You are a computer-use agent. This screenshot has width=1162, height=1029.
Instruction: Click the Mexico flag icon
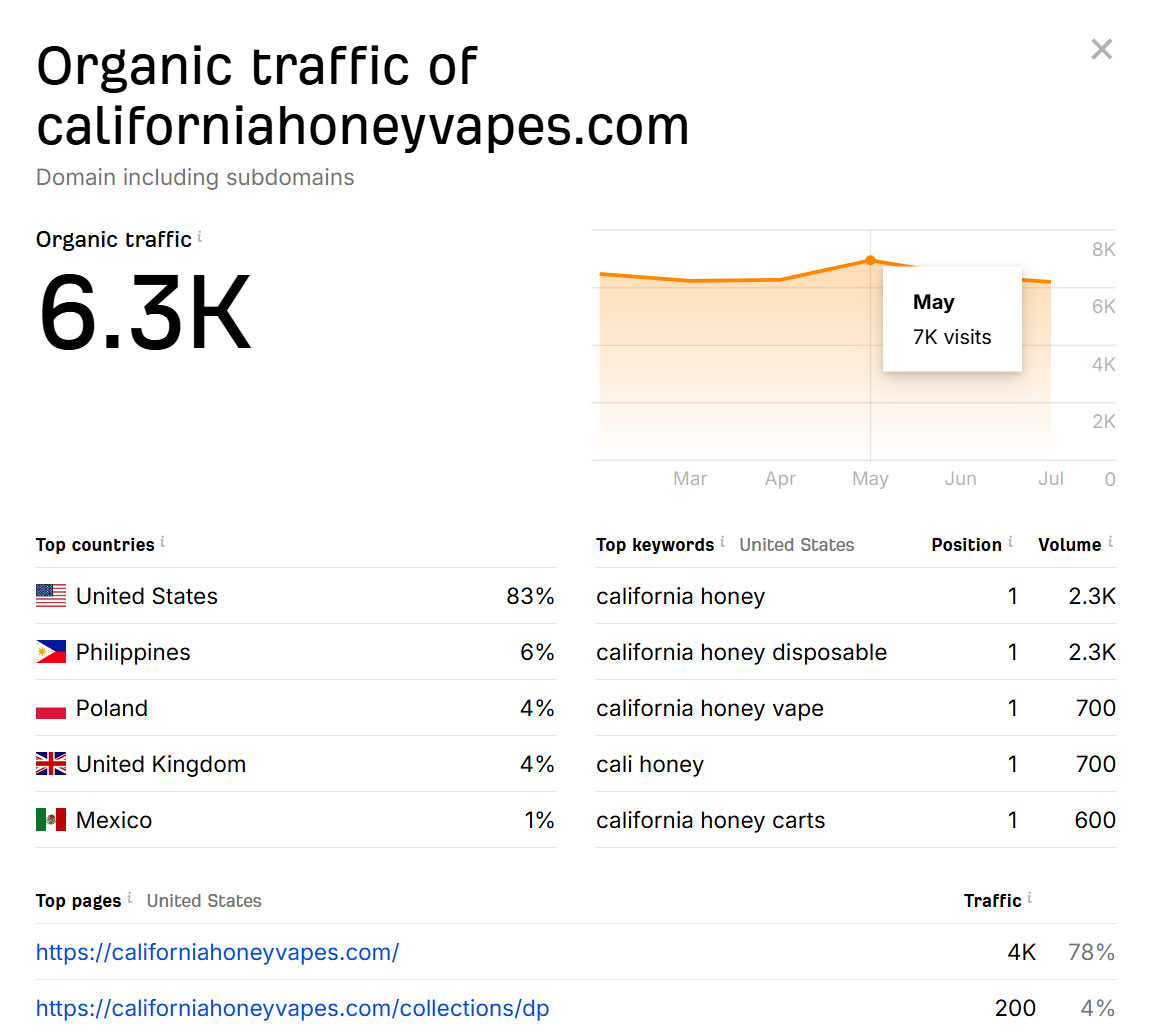point(51,820)
